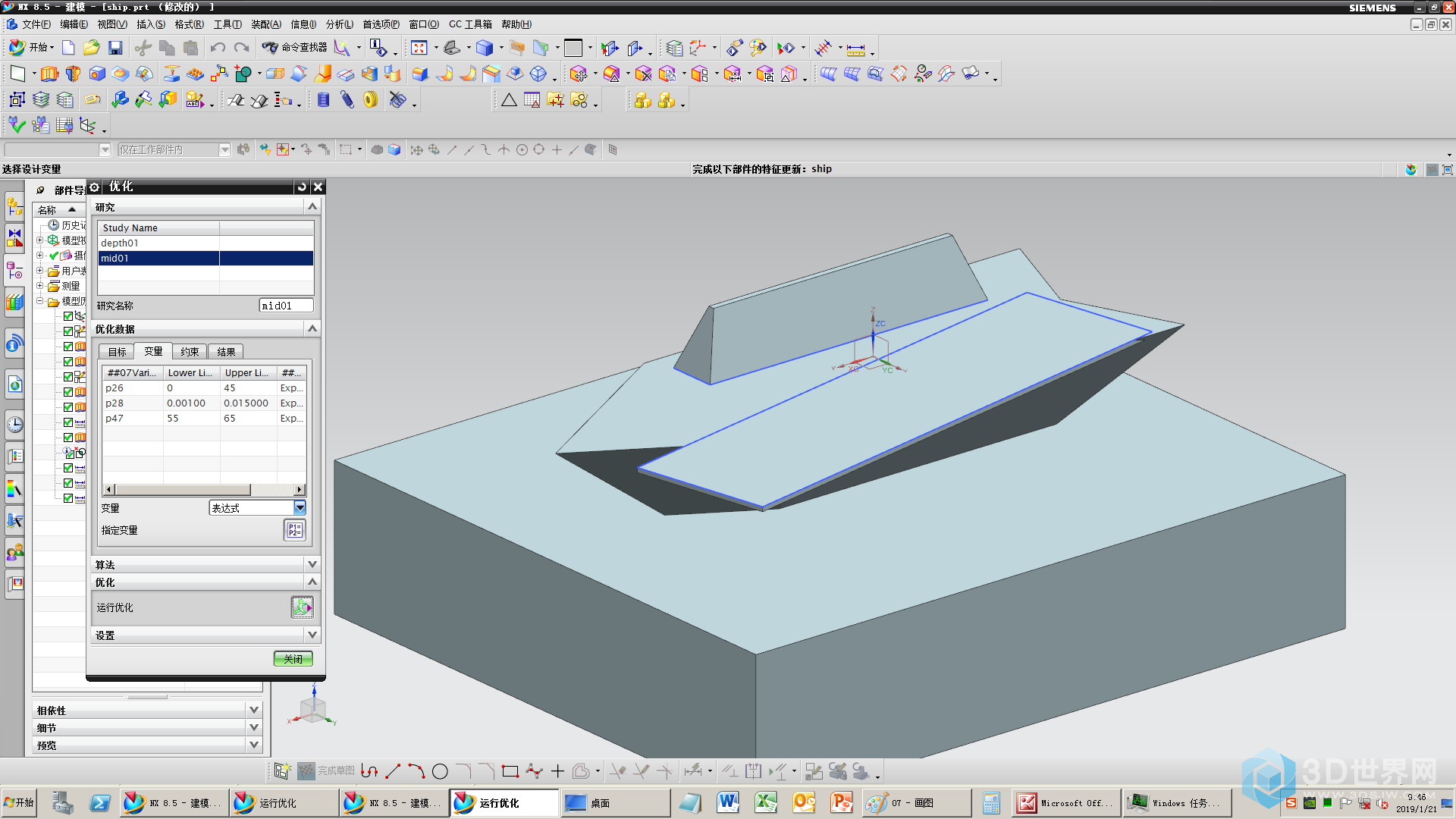Expand the 相依性 panel
This screenshot has height=819, width=1456.
[x=254, y=710]
